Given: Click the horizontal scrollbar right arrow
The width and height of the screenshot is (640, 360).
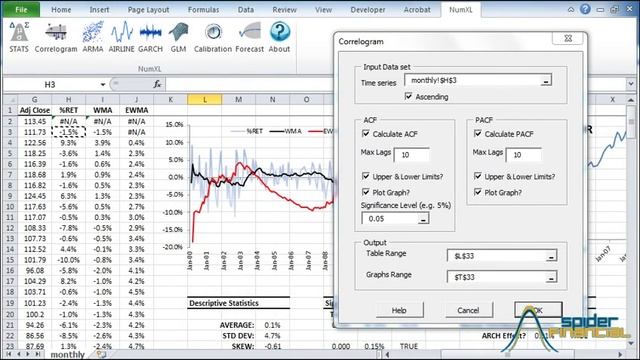Looking at the screenshot, I should pos(620,355).
